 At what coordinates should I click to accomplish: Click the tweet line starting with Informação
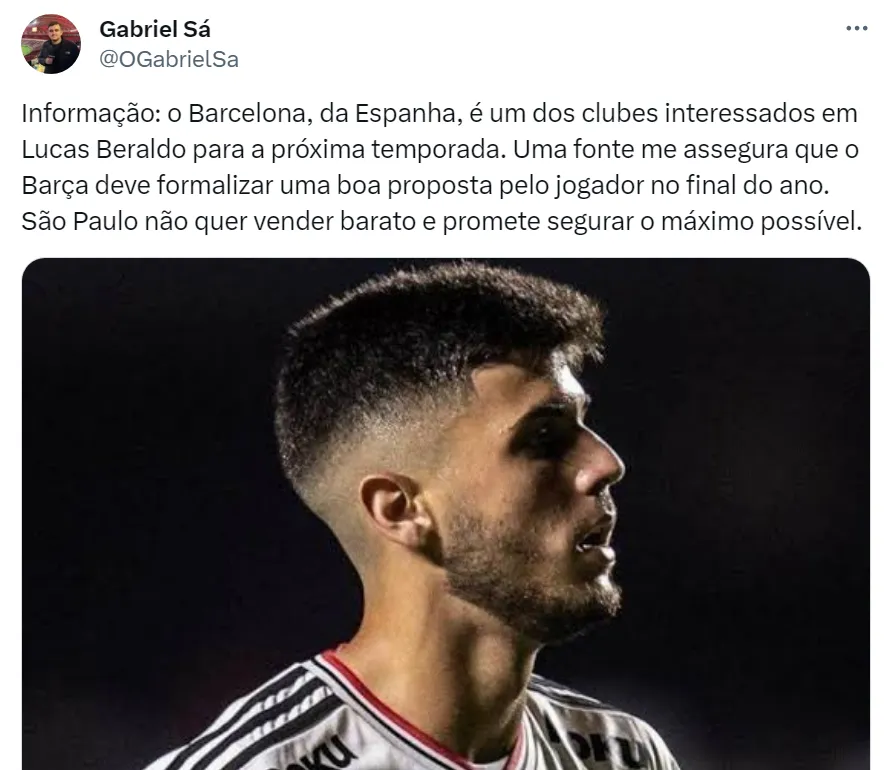440,113
